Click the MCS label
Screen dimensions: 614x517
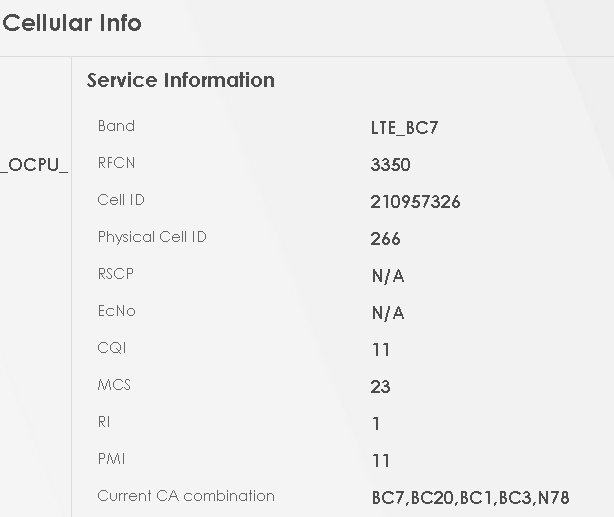pyautogui.click(x=114, y=385)
